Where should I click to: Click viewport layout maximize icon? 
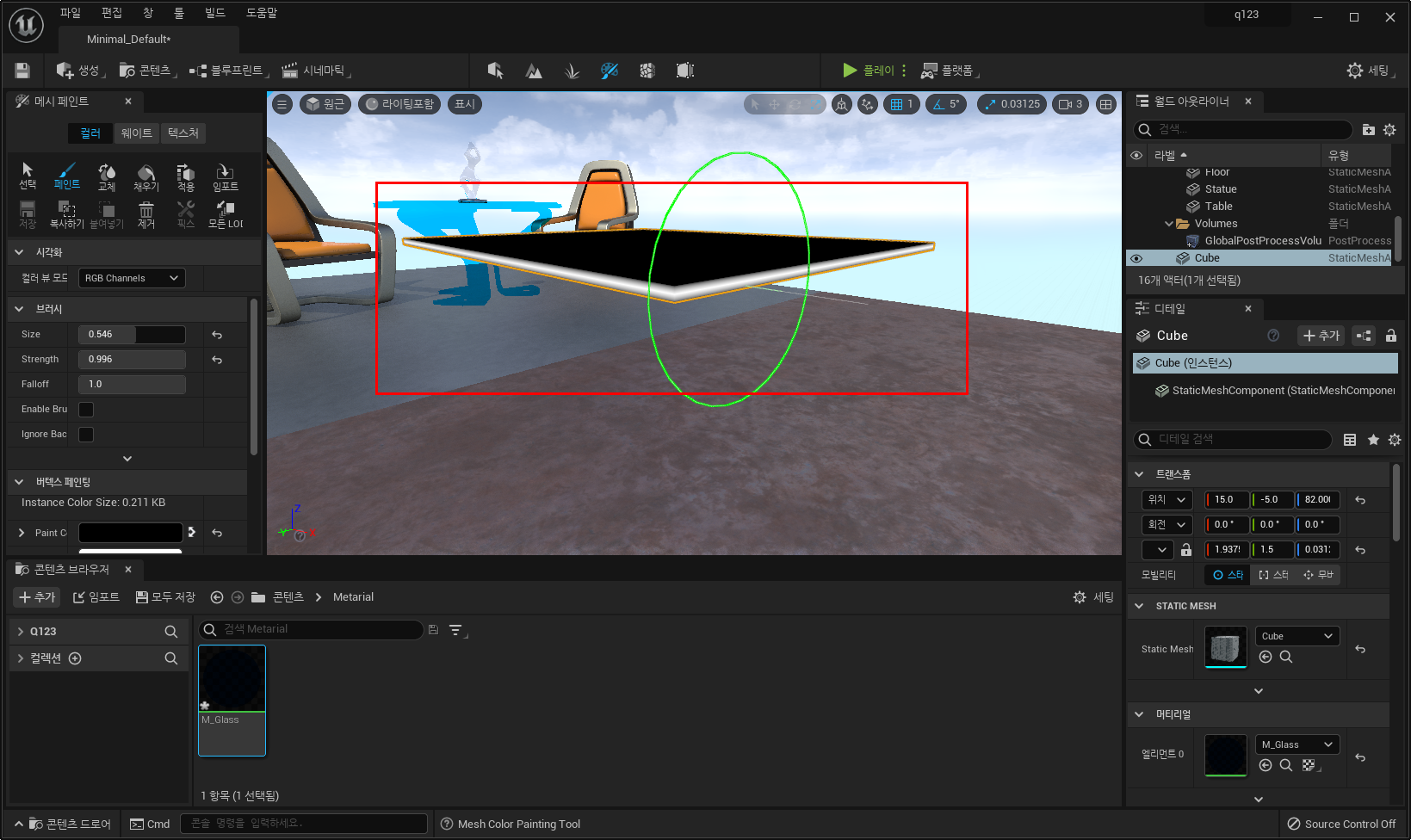click(x=1106, y=104)
